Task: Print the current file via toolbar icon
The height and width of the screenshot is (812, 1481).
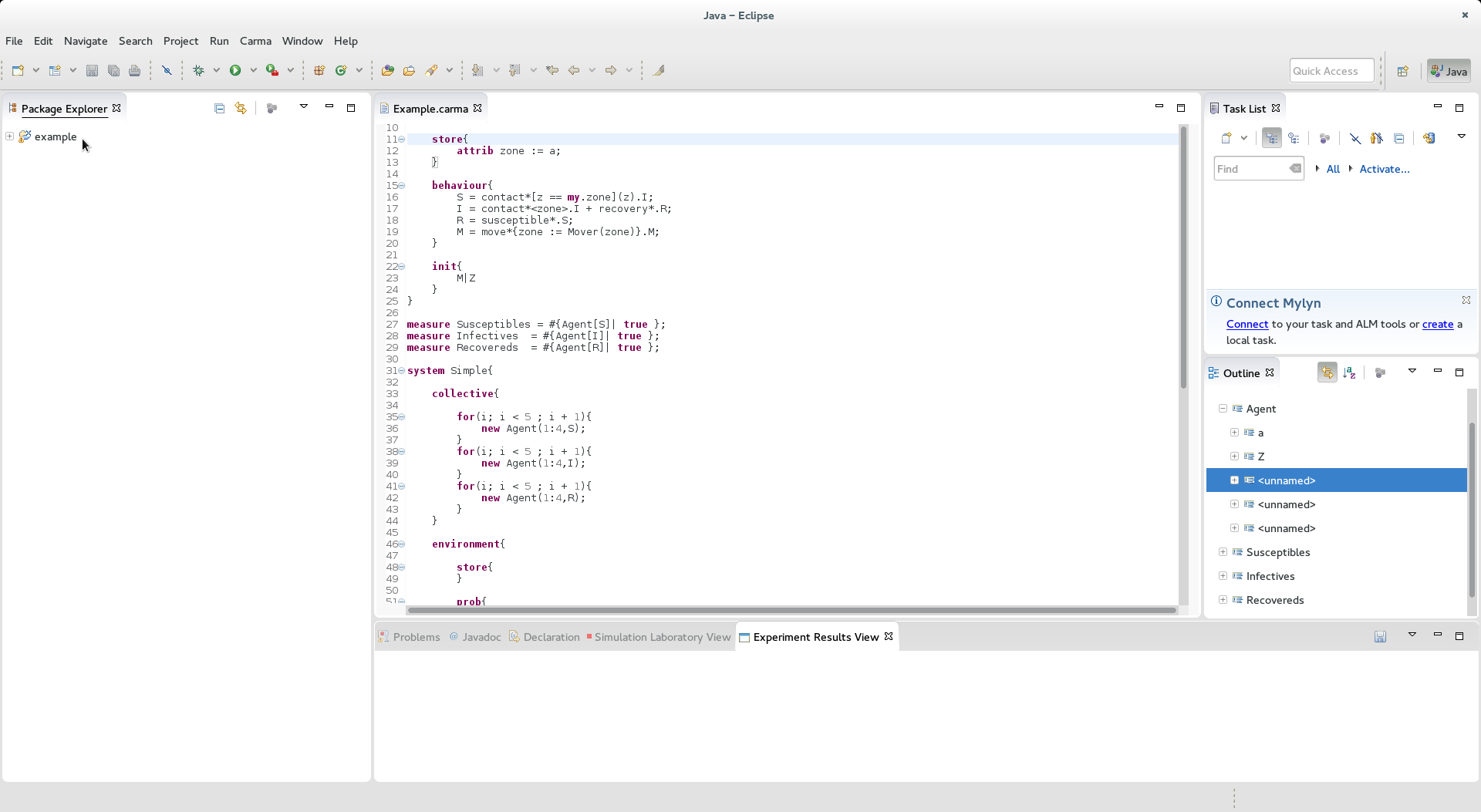Action: [x=134, y=70]
